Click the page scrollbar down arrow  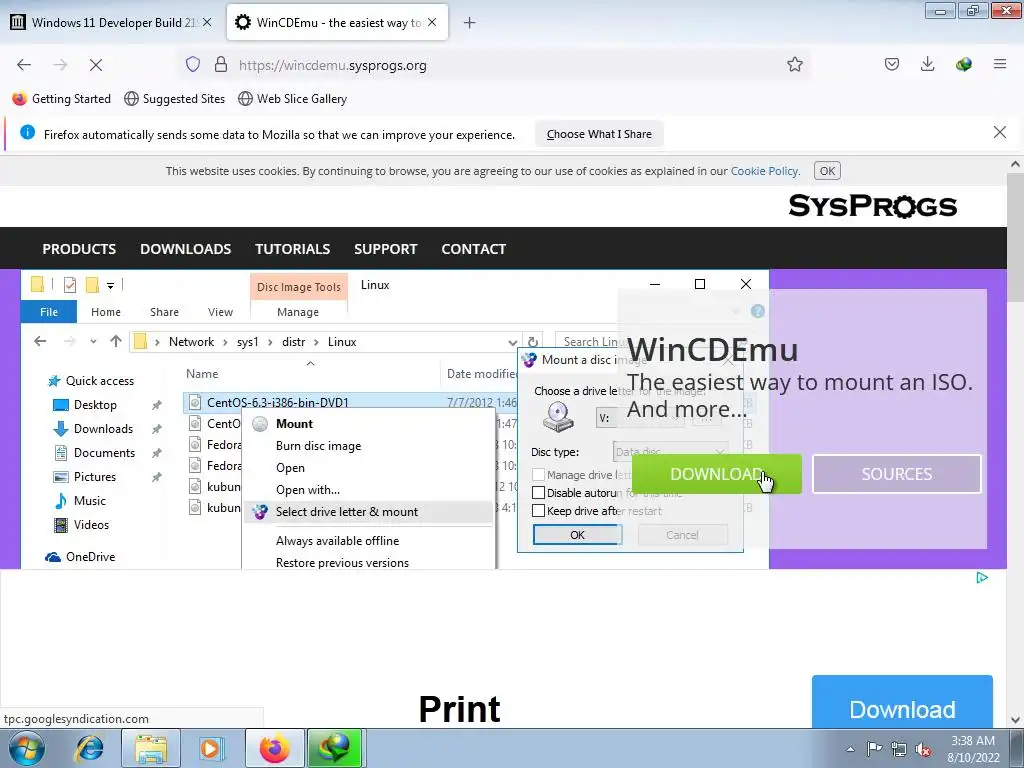click(x=1015, y=720)
